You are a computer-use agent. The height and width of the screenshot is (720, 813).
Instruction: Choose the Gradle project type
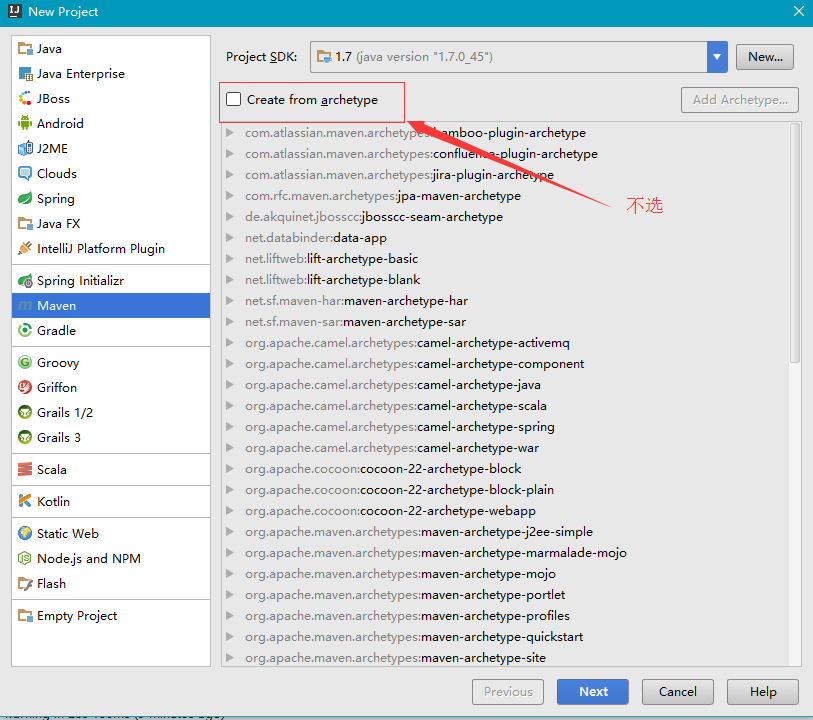111,330
